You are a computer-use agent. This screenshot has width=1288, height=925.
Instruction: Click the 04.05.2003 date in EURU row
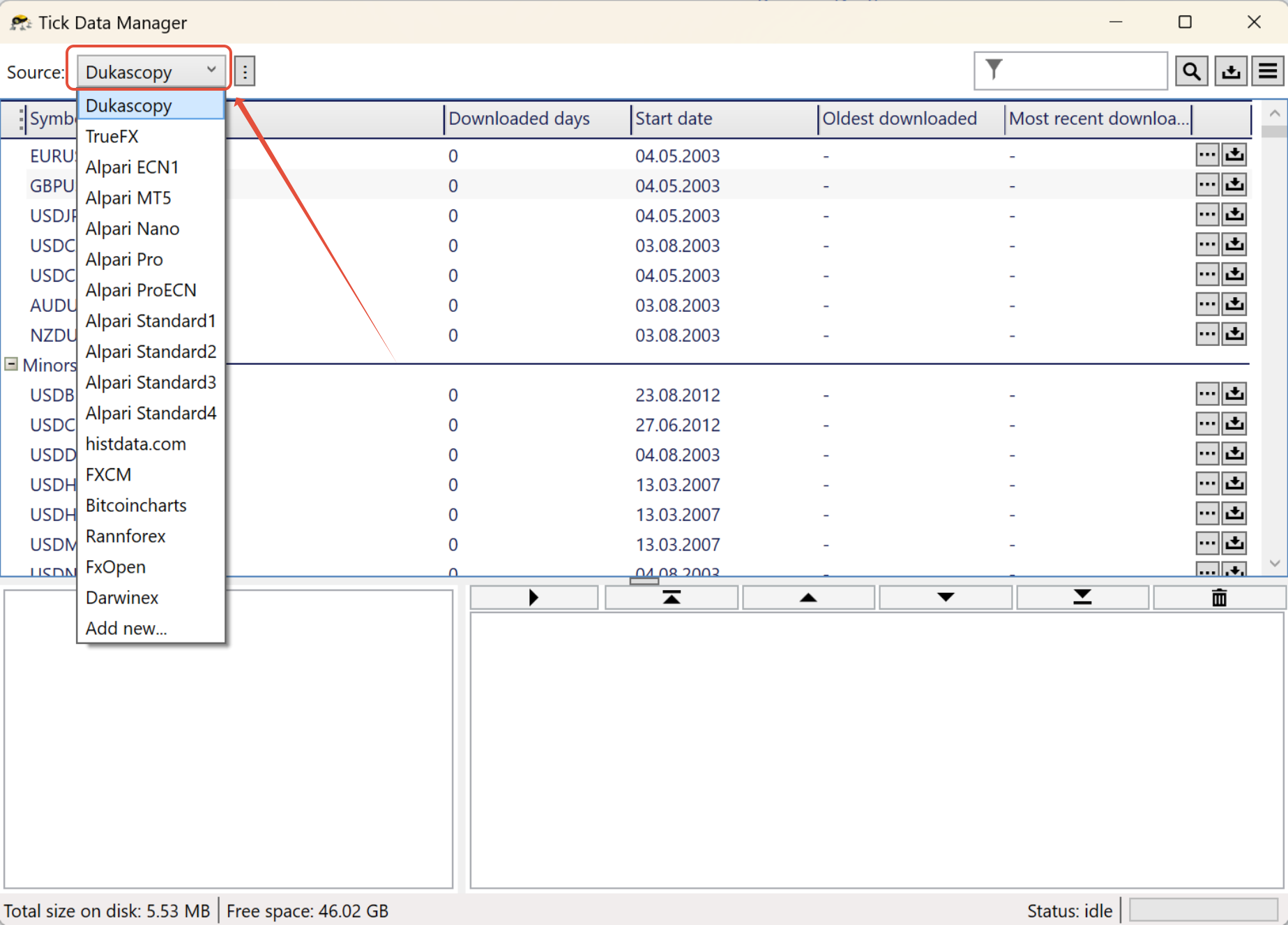677,156
